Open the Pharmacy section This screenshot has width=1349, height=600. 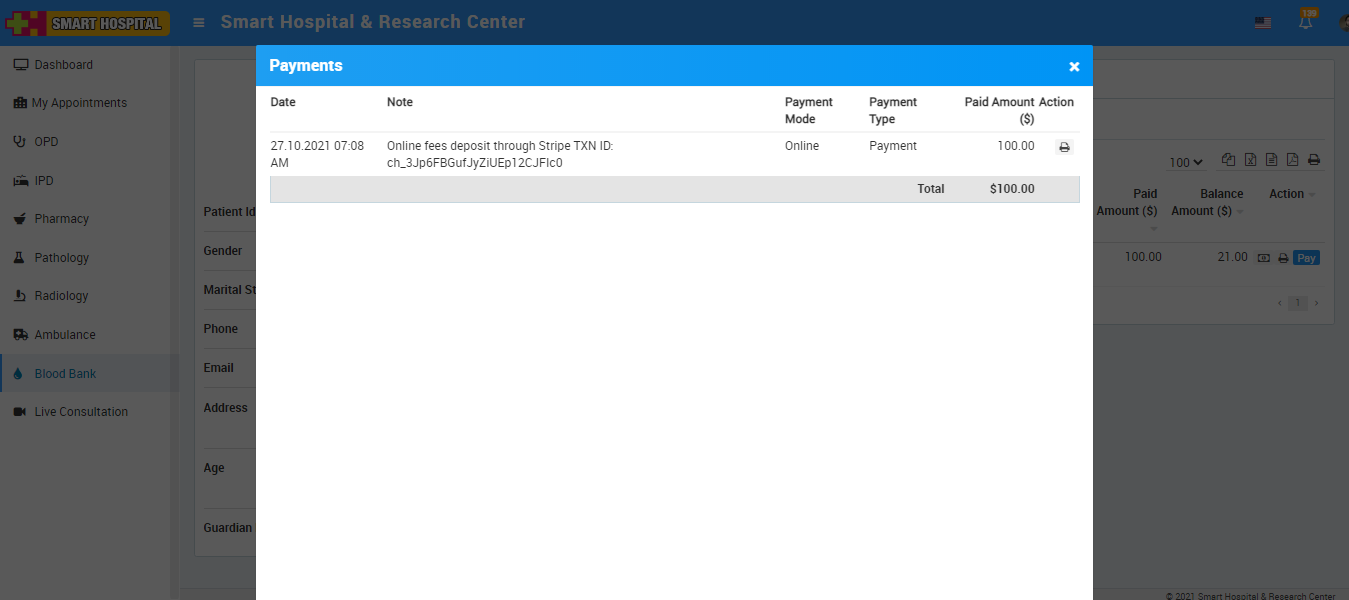(61, 219)
